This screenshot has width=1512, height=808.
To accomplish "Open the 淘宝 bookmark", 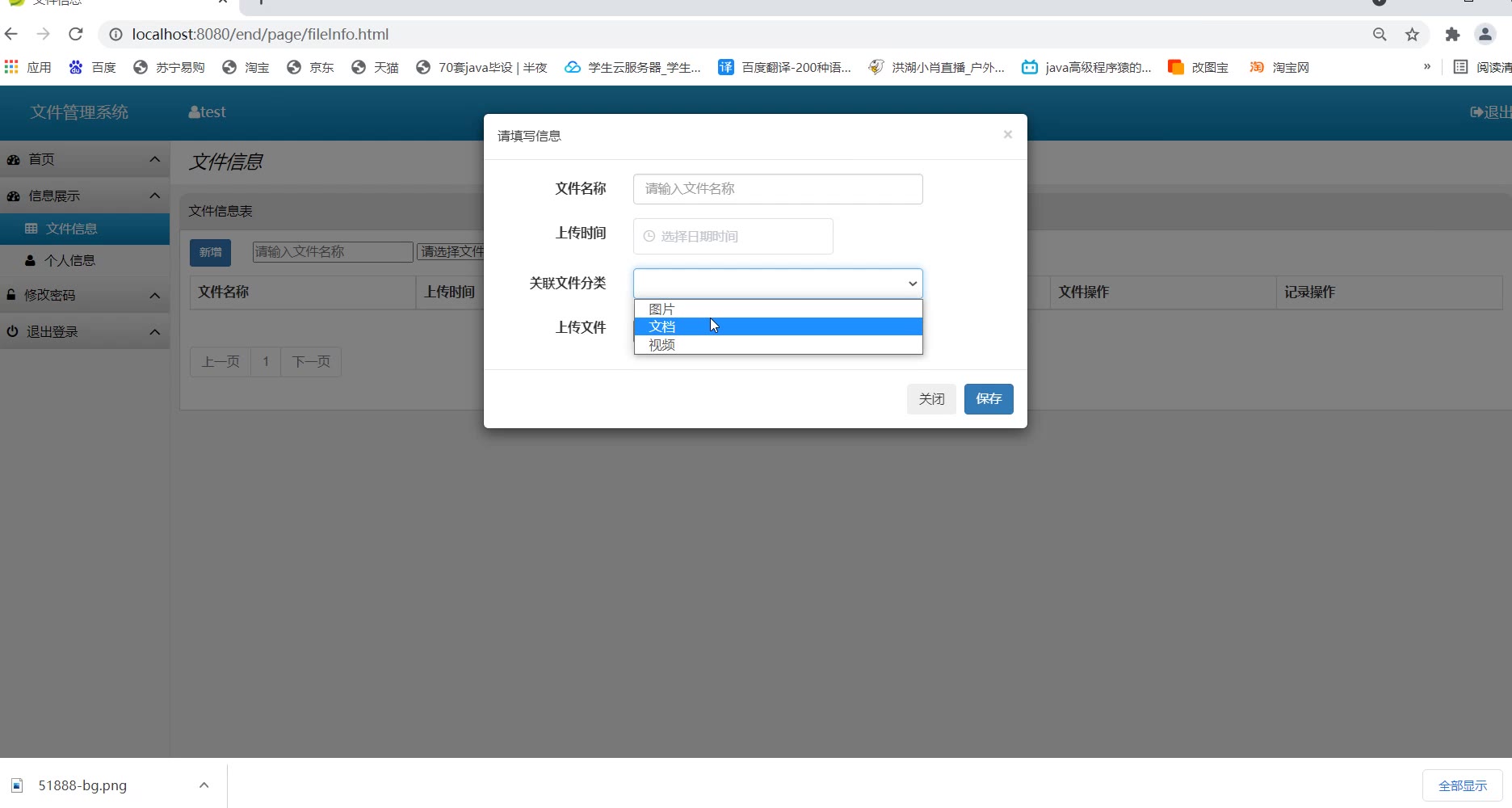I will (x=246, y=67).
